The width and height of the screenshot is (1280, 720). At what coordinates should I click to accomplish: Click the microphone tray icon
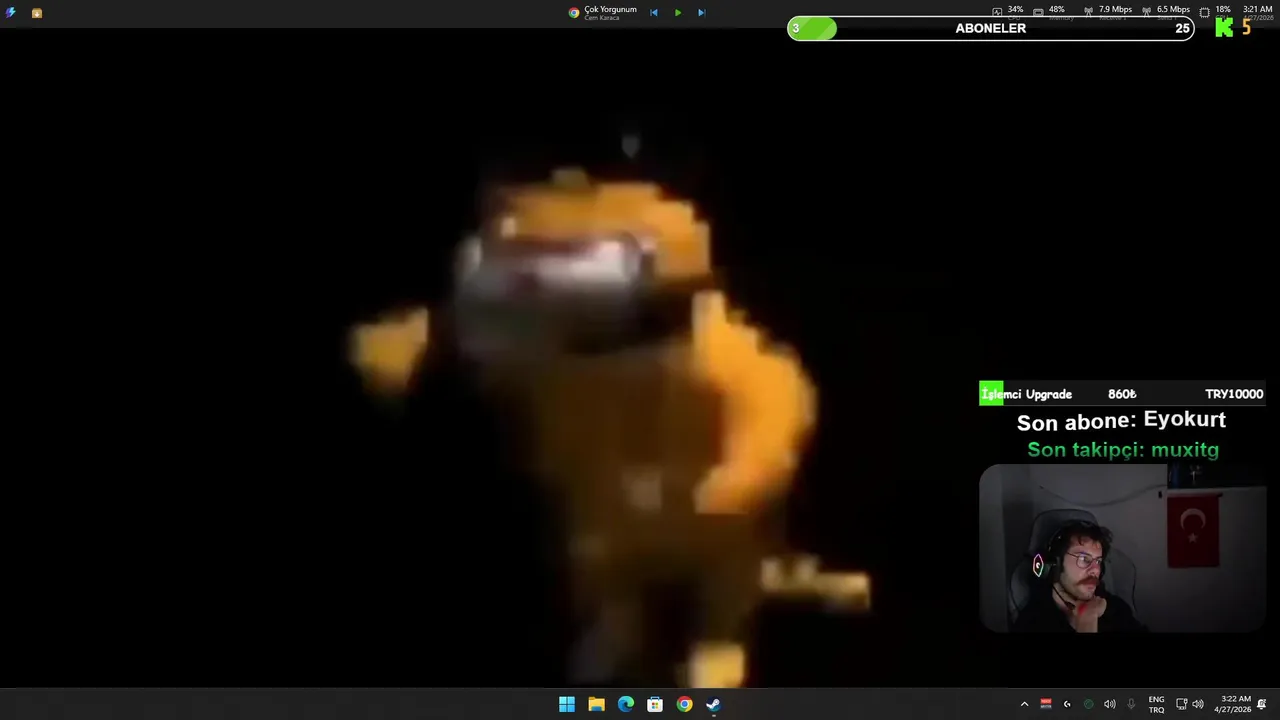[x=1131, y=704]
